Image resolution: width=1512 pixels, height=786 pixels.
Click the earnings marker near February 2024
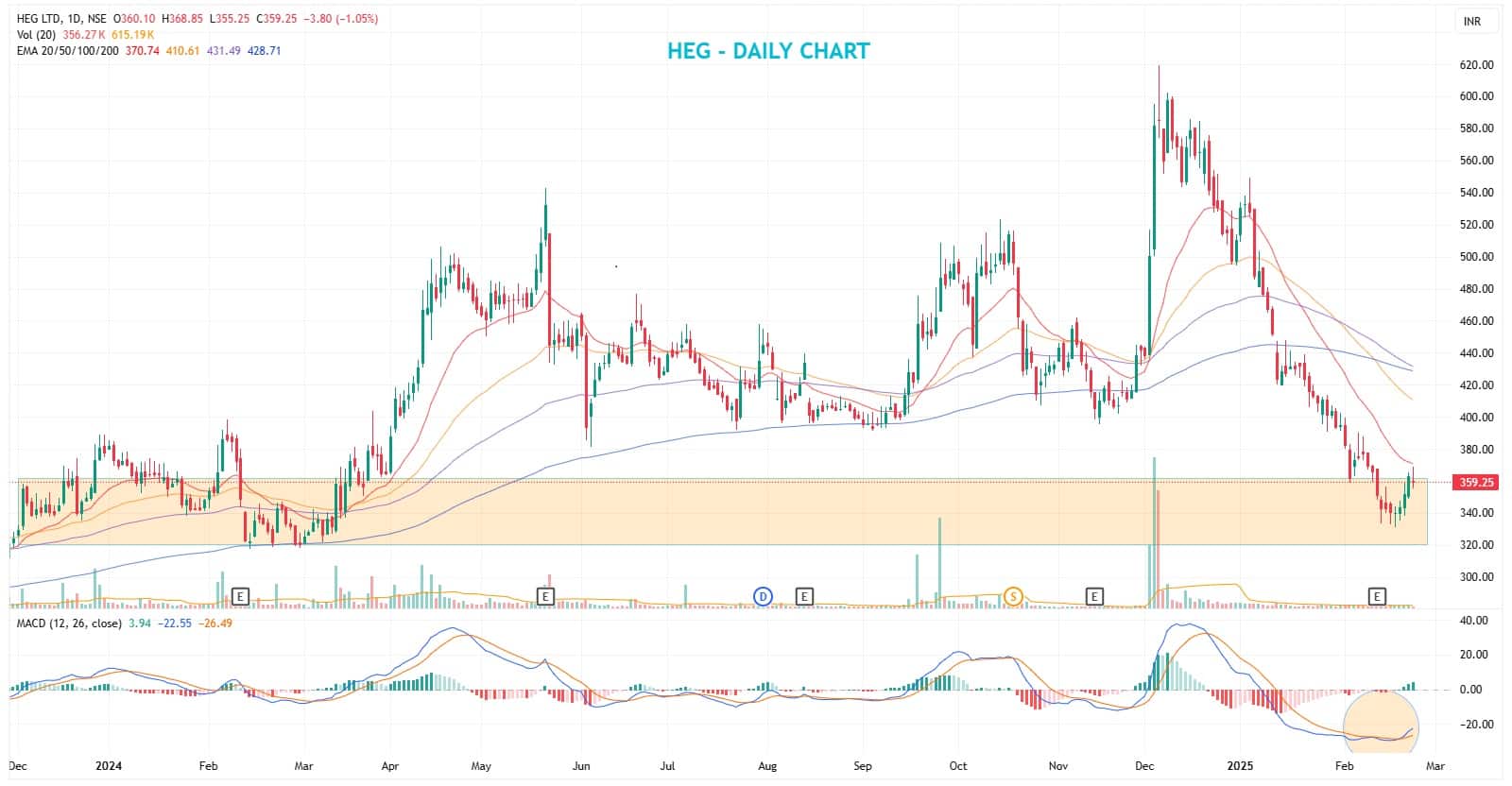click(241, 596)
